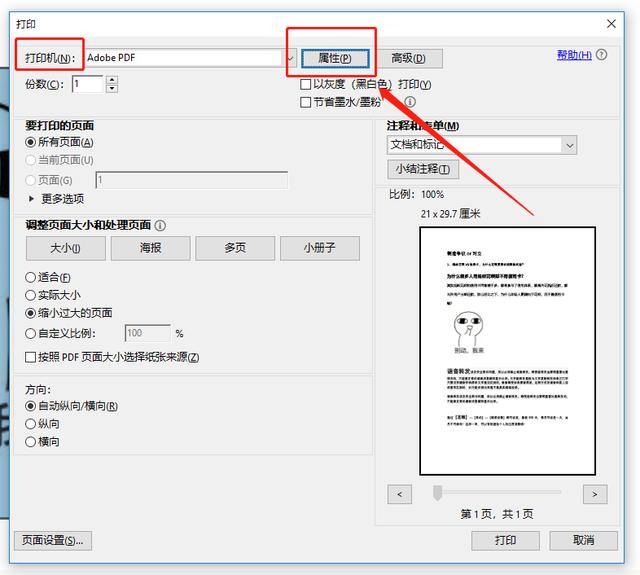Click the 第1页,共1页 page indicator
Screen dimensions: 640x575
497,514
